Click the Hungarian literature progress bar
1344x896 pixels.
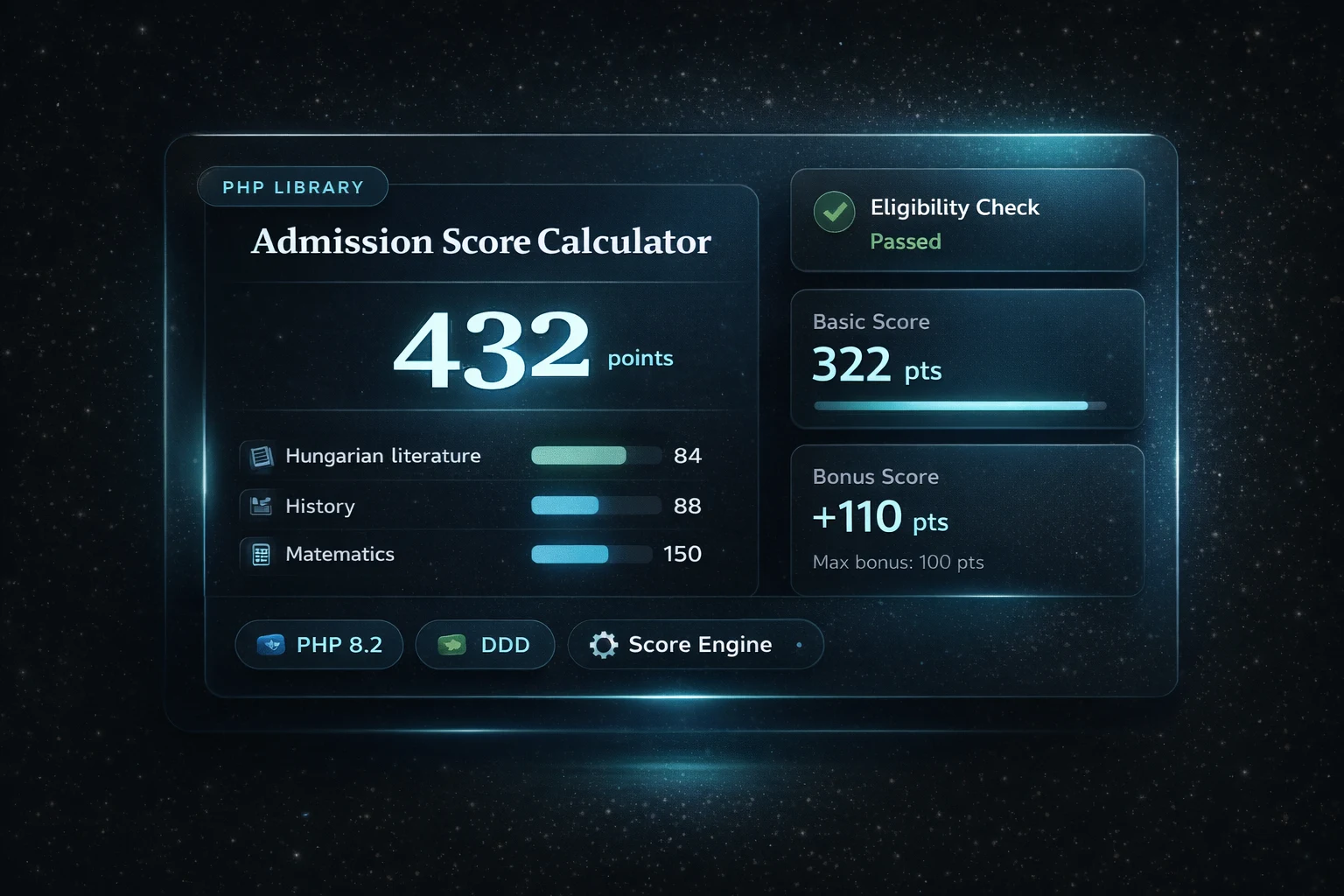click(x=597, y=455)
